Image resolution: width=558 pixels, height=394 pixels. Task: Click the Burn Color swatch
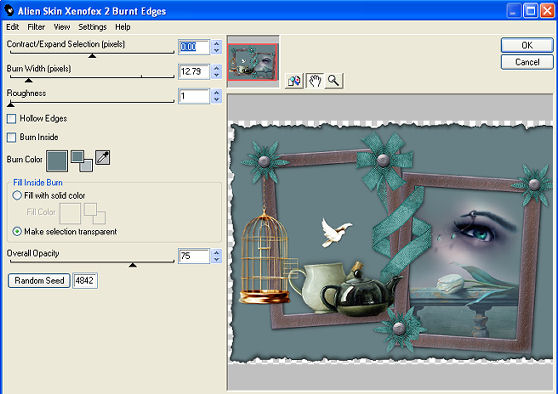pyautogui.click(x=57, y=161)
